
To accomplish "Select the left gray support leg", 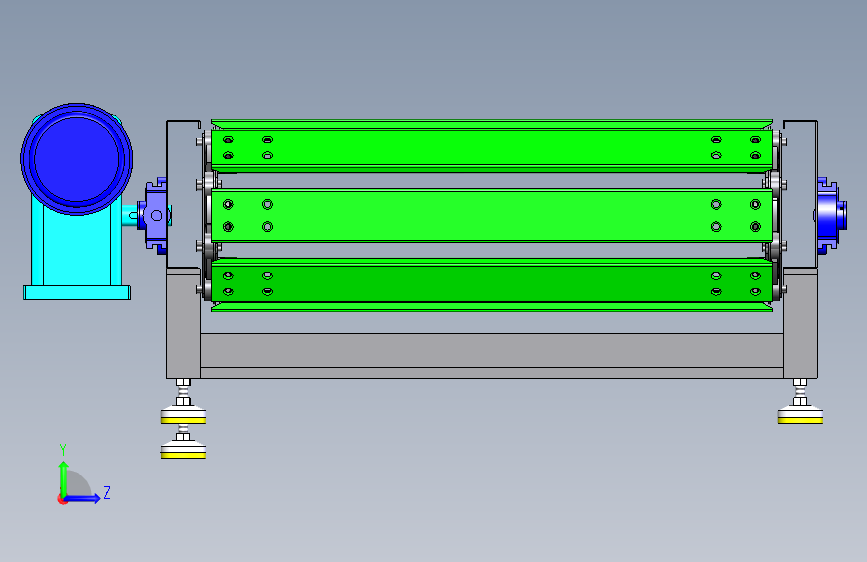I will (184, 324).
